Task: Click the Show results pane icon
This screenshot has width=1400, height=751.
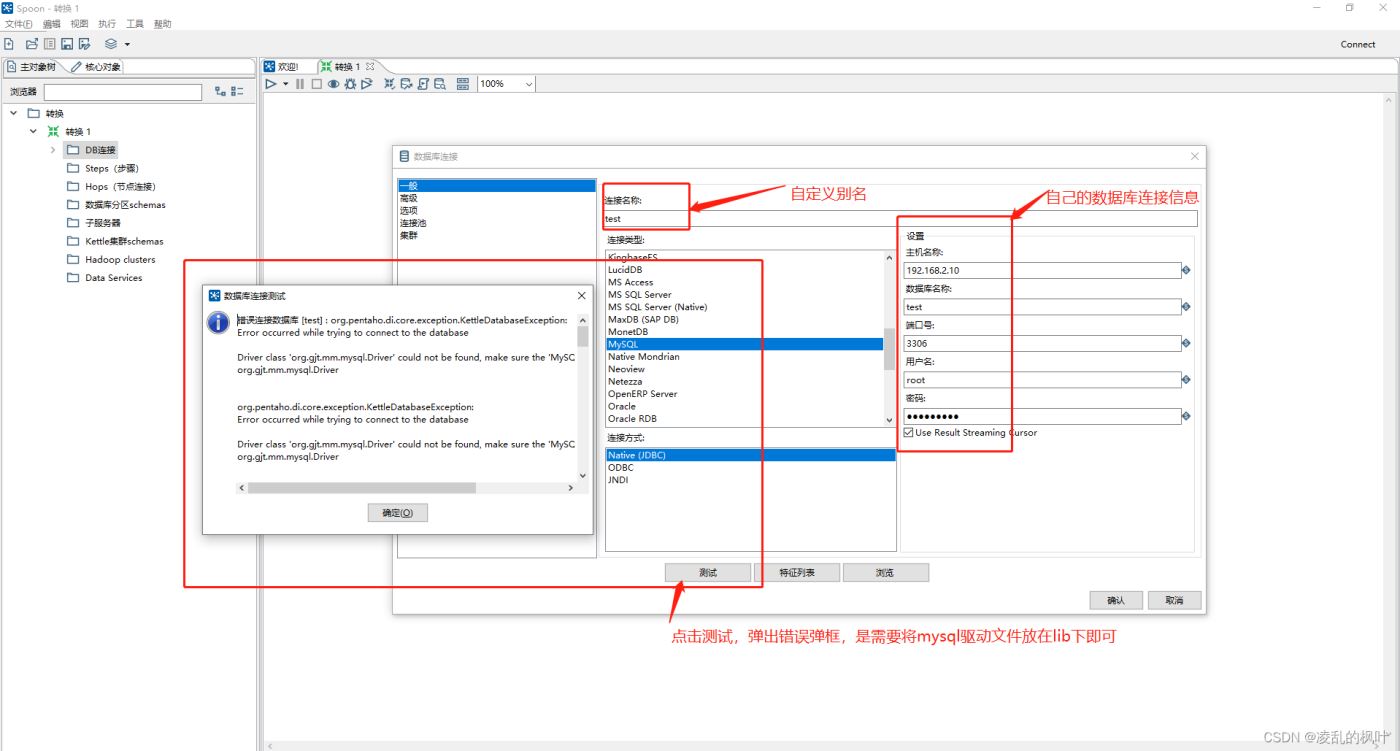Action: (x=463, y=84)
